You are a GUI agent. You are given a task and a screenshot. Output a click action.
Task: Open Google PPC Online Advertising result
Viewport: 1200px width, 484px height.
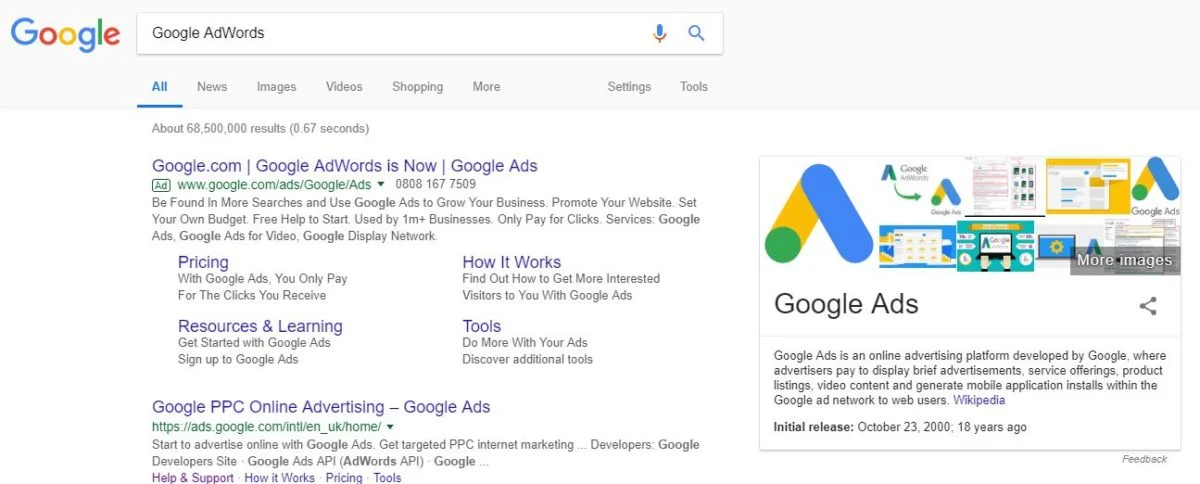pyautogui.click(x=321, y=407)
